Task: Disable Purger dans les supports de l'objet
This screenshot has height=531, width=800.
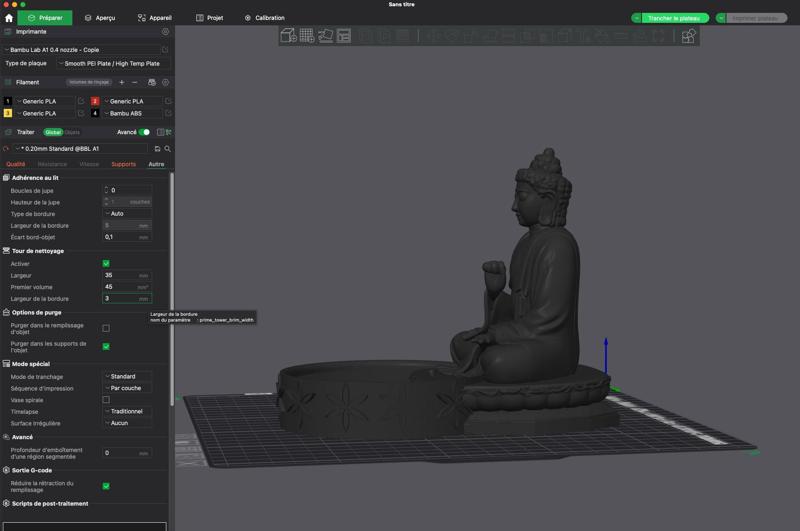Action: pos(106,346)
